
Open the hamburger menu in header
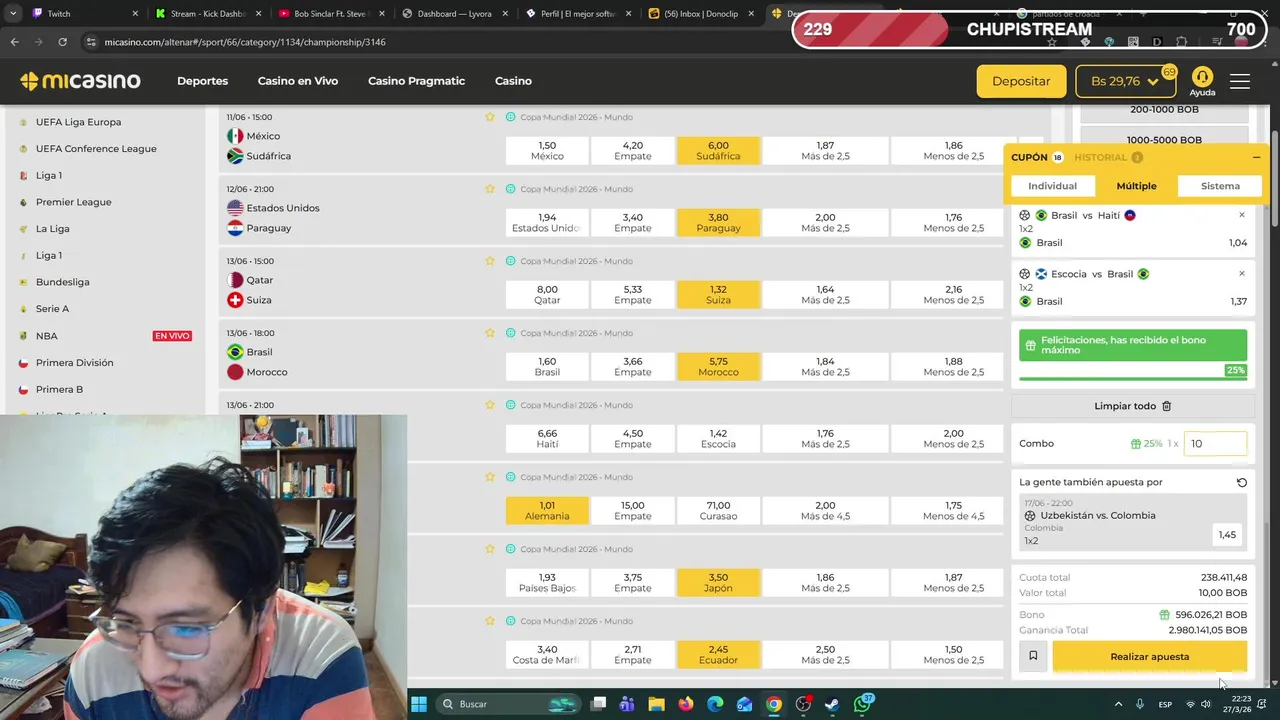[x=1240, y=81]
